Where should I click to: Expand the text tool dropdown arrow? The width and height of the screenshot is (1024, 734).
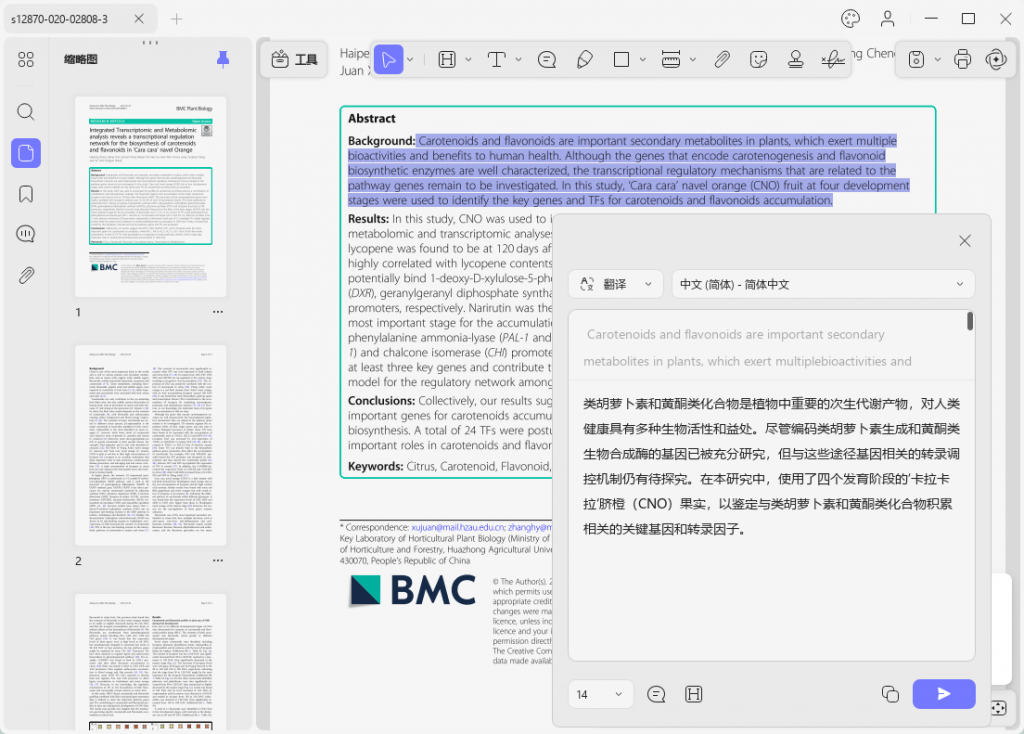(x=519, y=59)
